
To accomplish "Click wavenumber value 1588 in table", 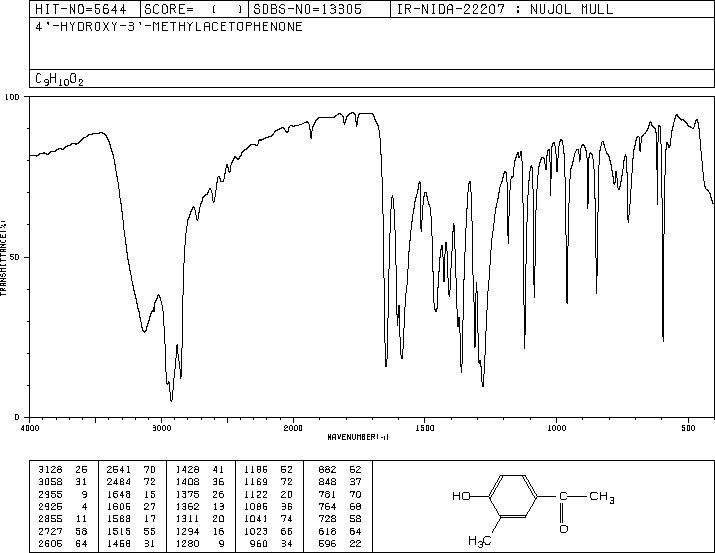I will (119, 519).
